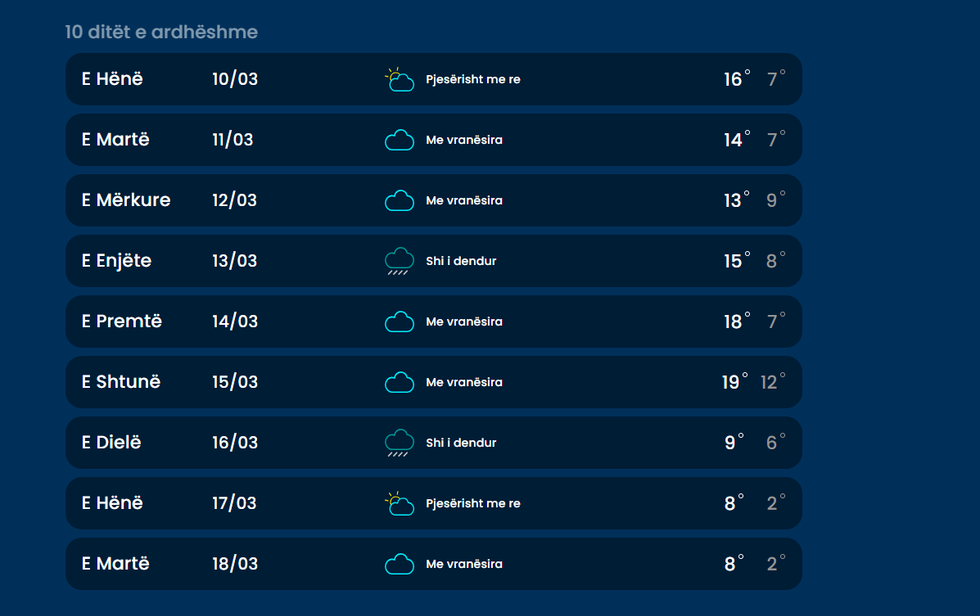Click the cloud icon for 18/03
980x616 pixels.
[399, 564]
